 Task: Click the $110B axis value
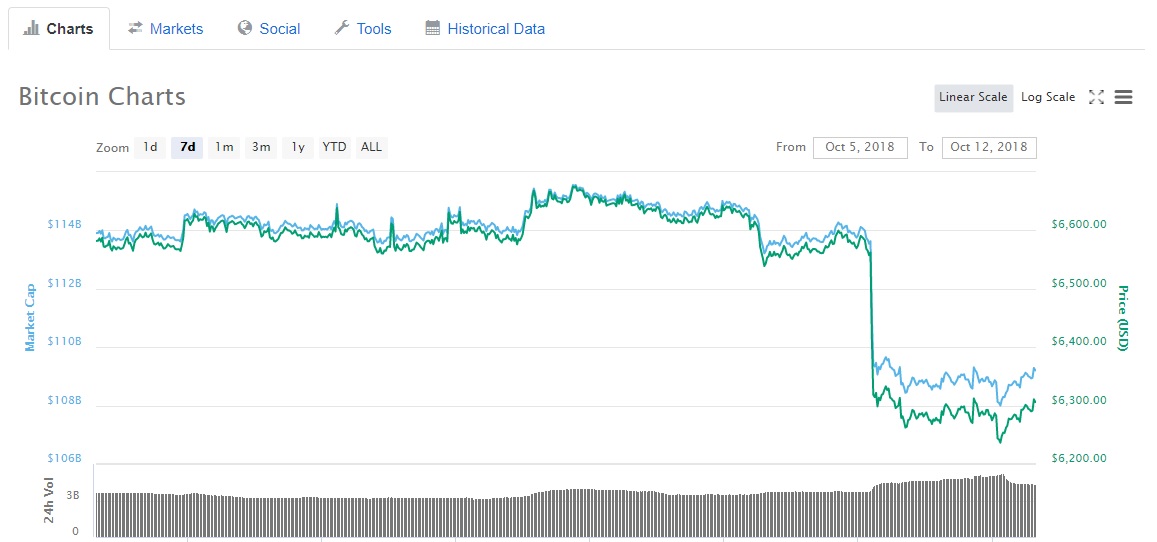click(x=64, y=341)
